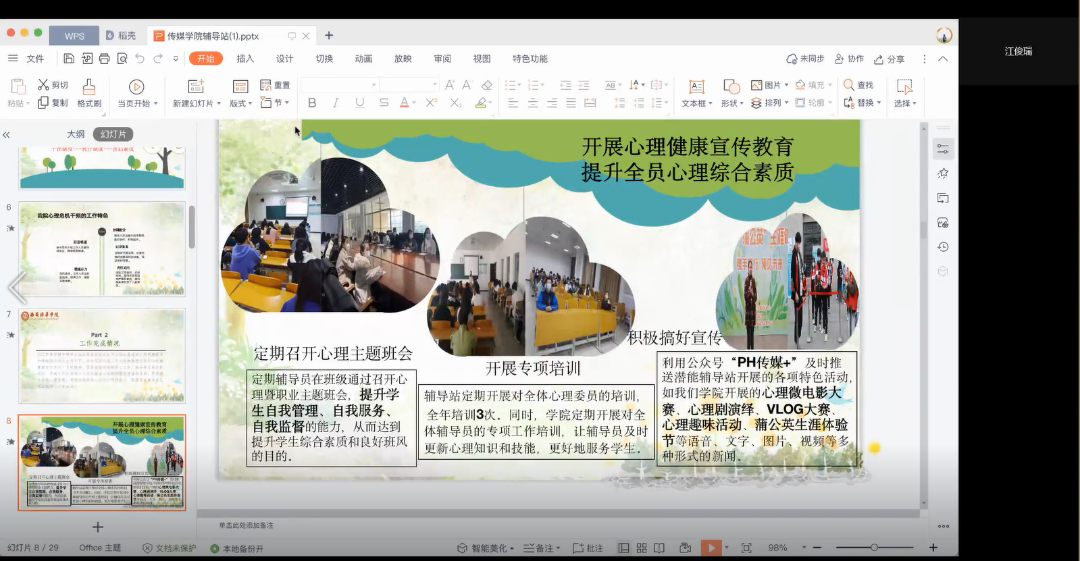Insert a text box (文本框)

click(x=697, y=88)
